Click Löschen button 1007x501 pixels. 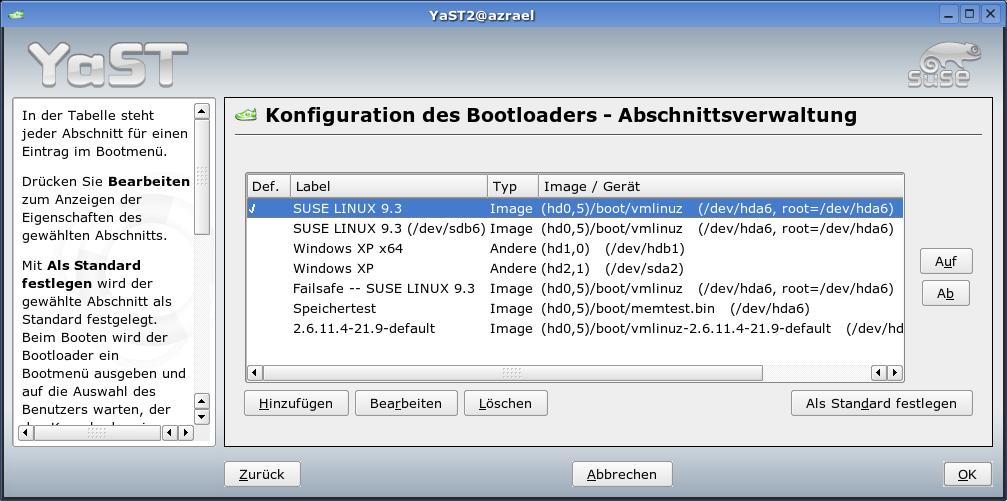[x=505, y=403]
